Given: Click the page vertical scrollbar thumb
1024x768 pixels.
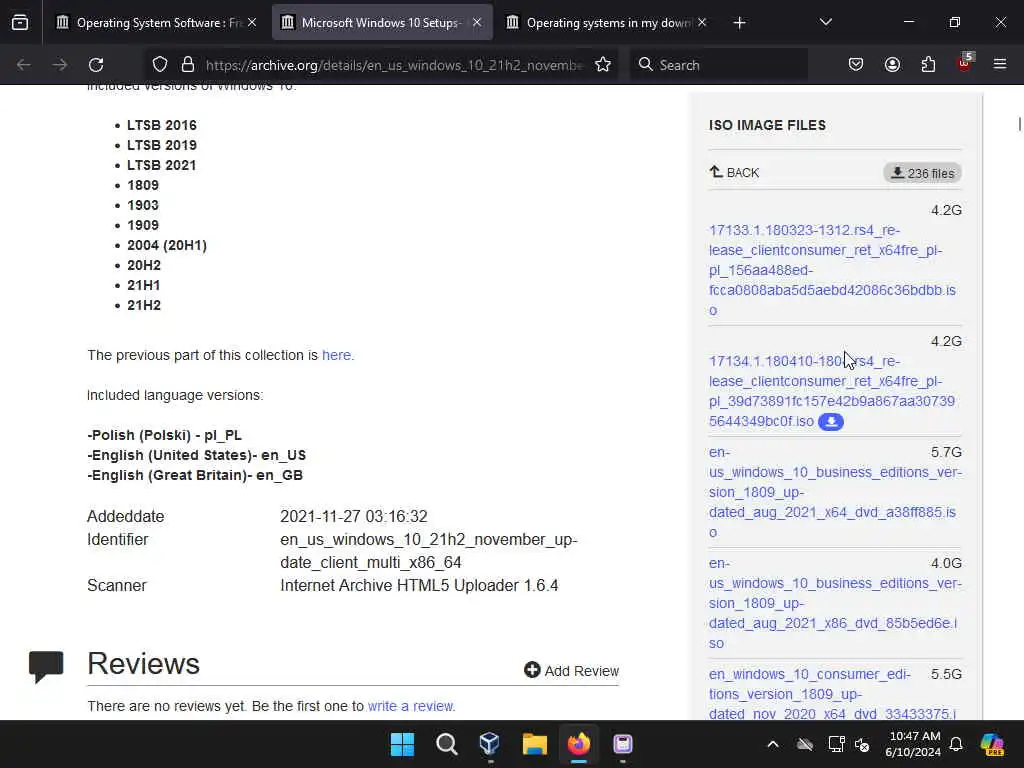Looking at the screenshot, I should click(x=1019, y=123).
